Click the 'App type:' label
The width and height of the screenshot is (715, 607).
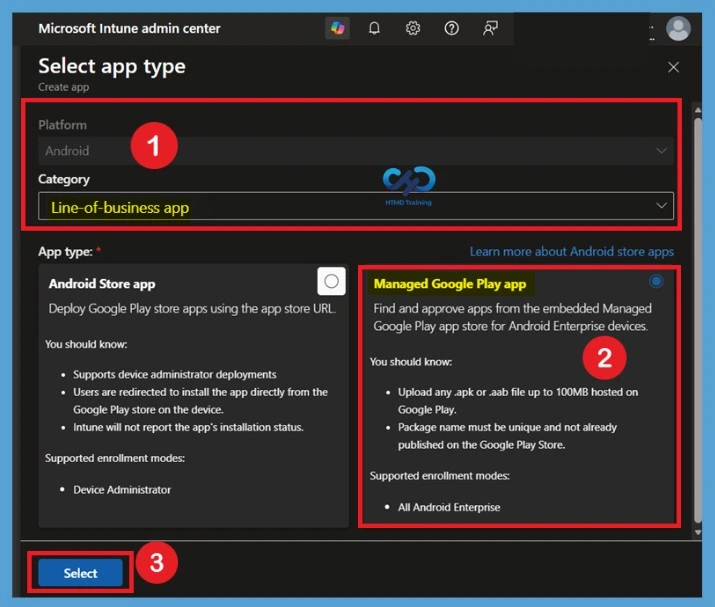(x=65, y=252)
